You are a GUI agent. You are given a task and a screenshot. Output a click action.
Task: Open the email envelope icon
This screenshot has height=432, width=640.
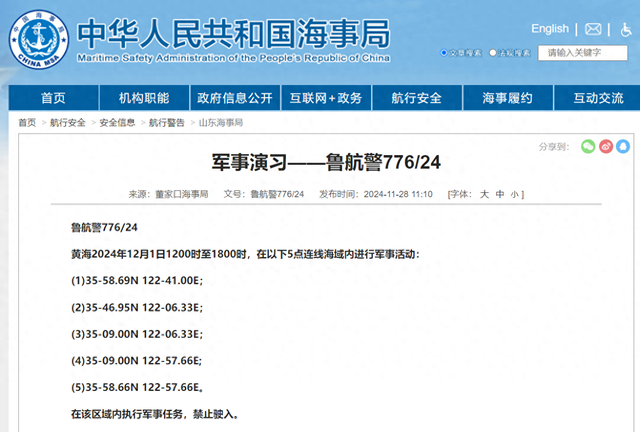coord(593,29)
